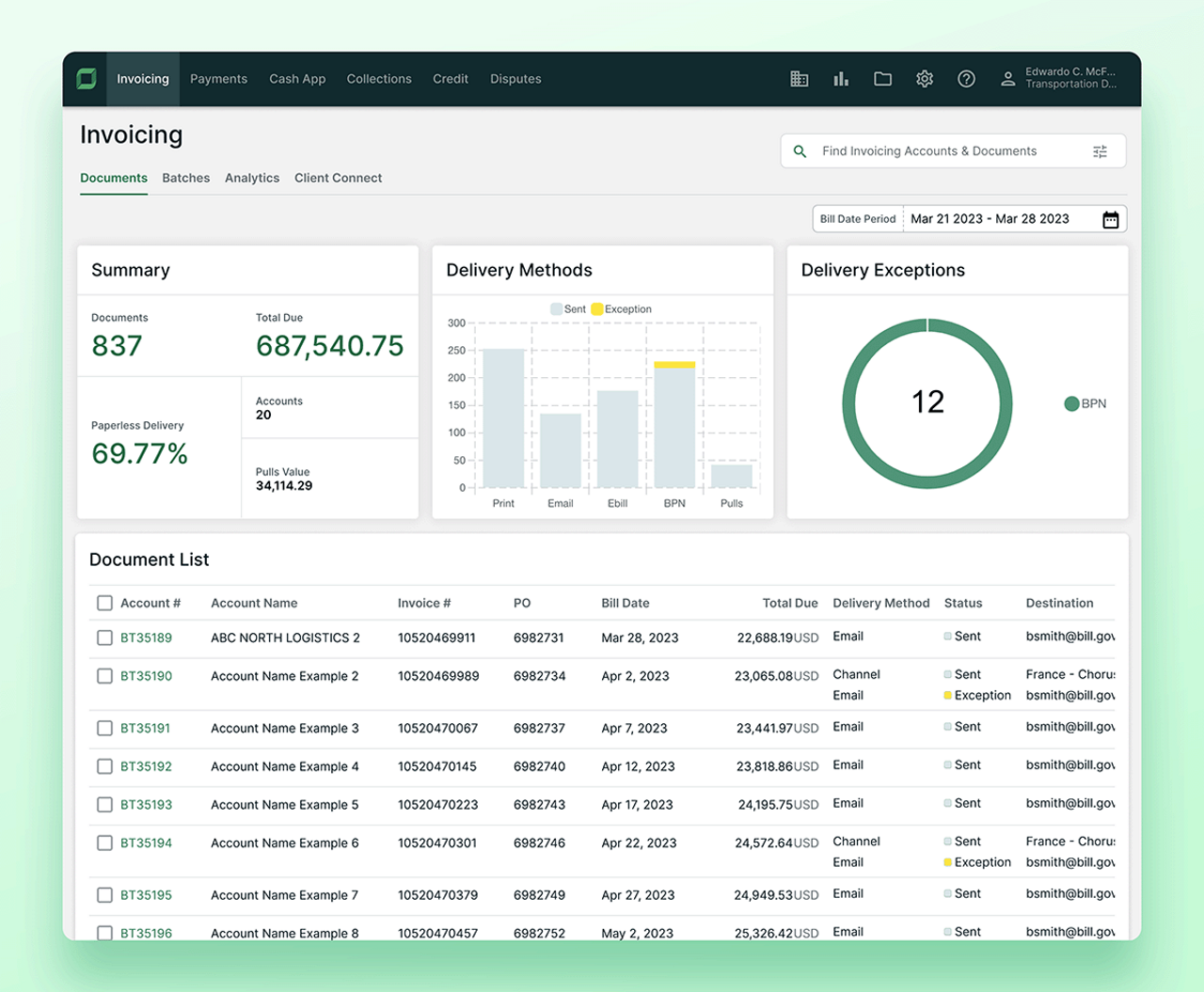Toggle the Sent legend in Delivery Methods
The height and width of the screenshot is (992, 1204).
568,309
